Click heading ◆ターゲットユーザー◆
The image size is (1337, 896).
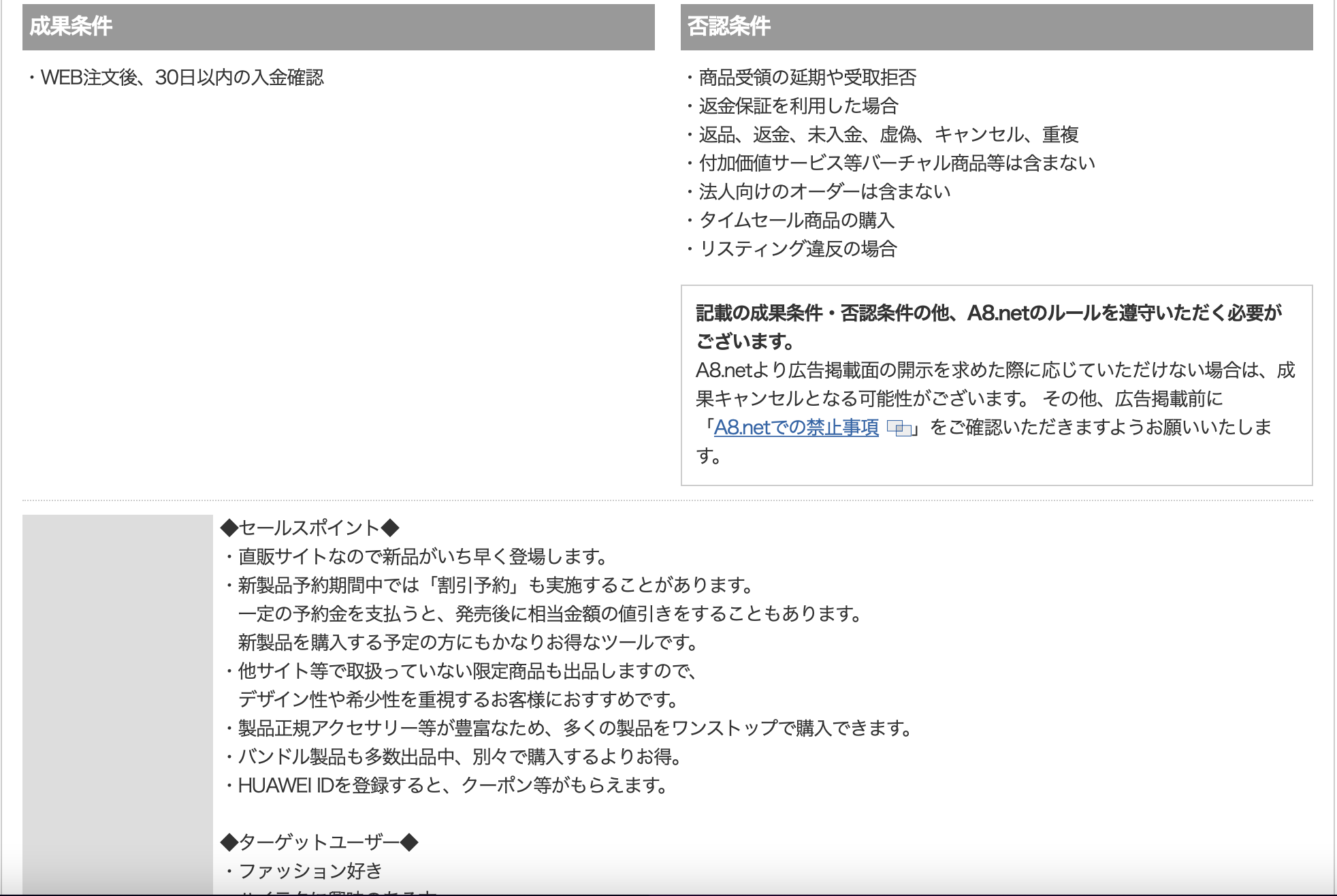319,843
